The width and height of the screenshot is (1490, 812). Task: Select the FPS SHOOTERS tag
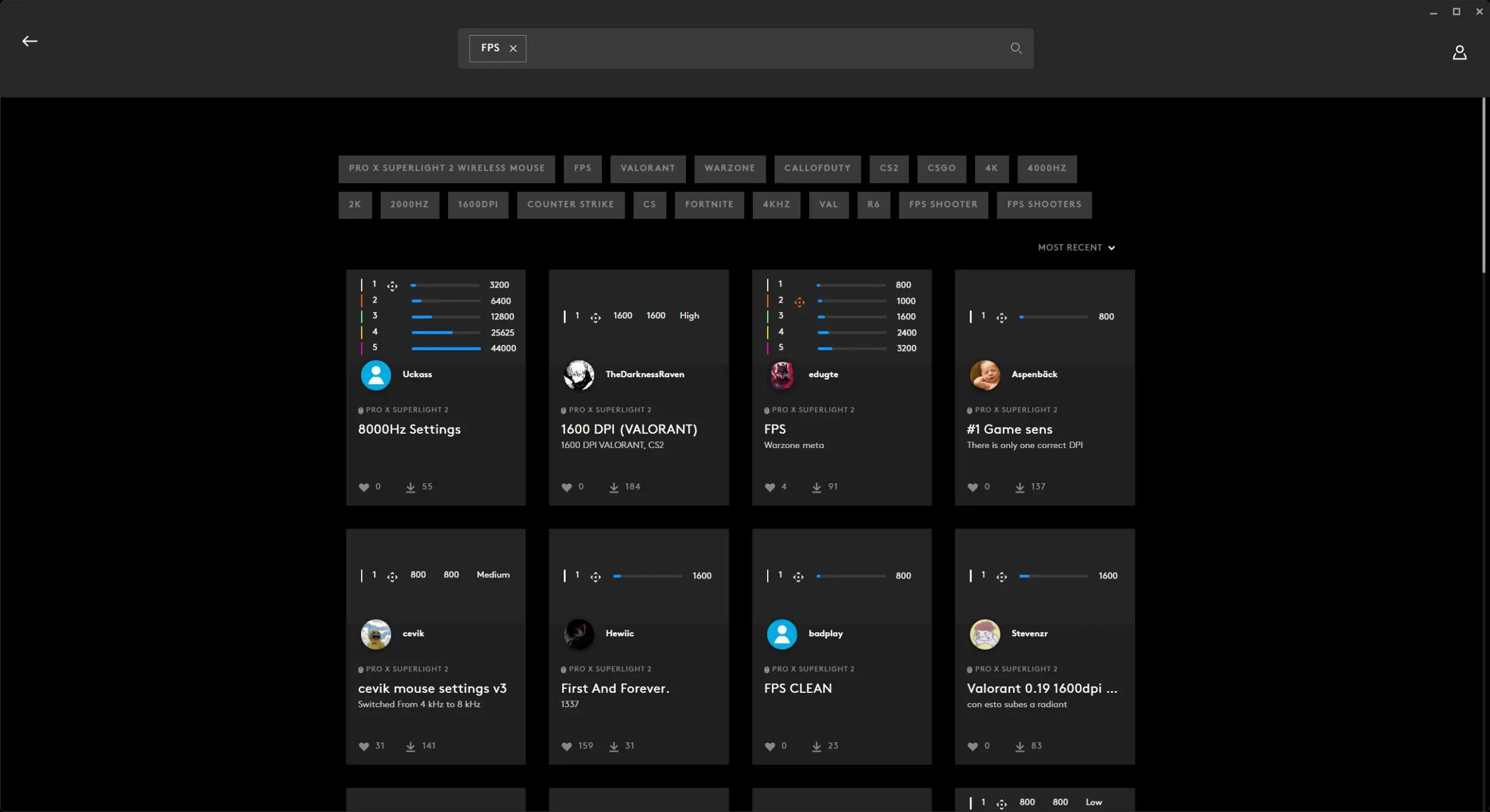click(1044, 205)
